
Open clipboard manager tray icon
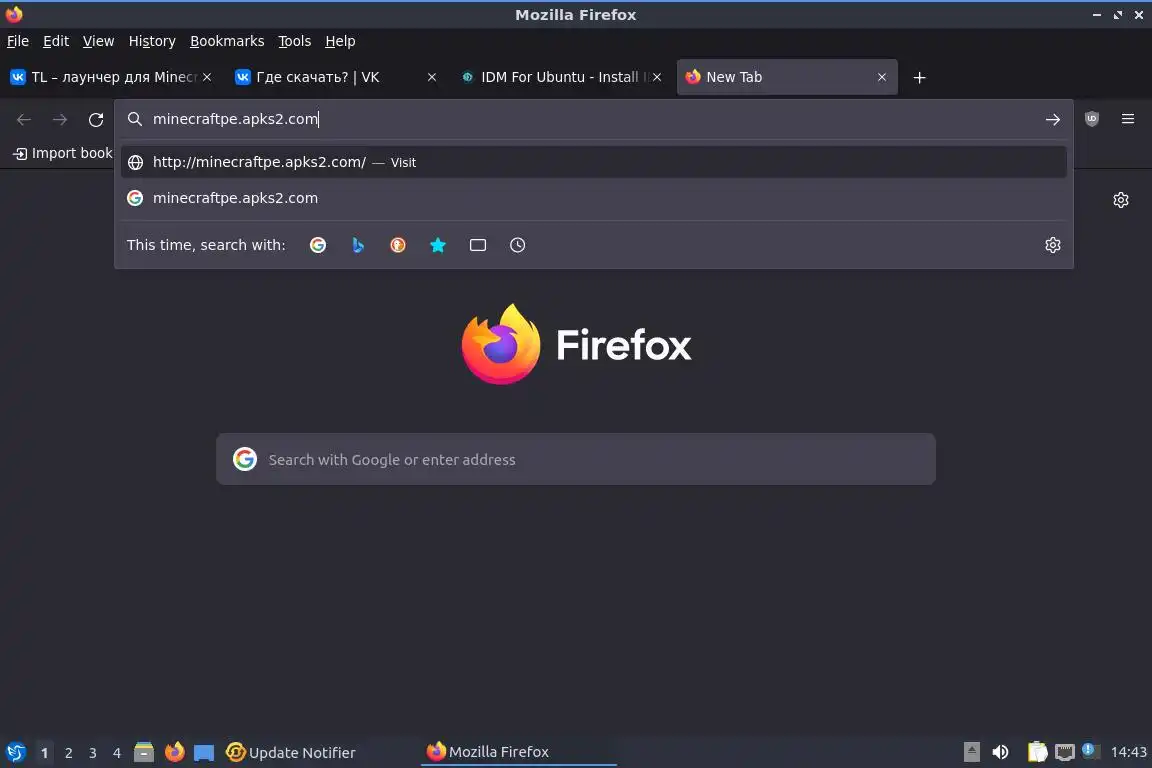1037,752
